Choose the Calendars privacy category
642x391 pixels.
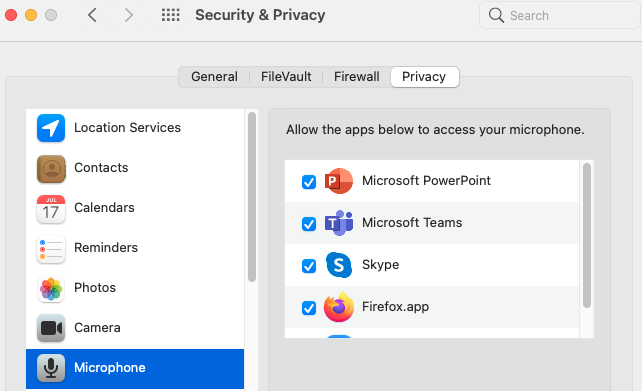[135, 208]
